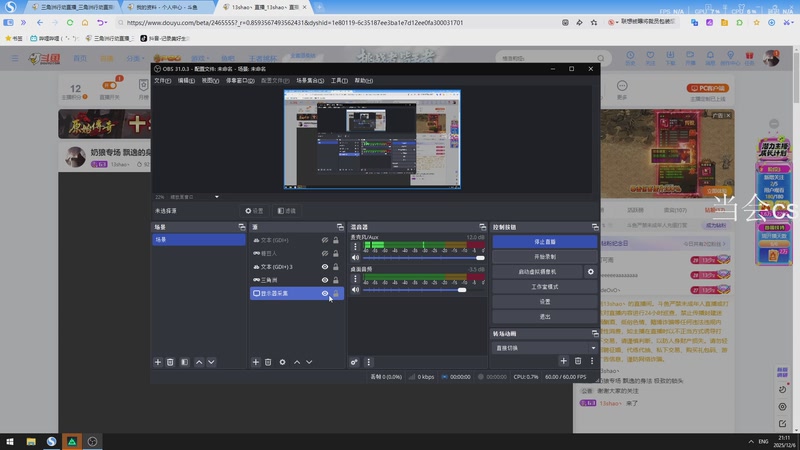The image size is (800, 450).
Task: Click the 停止直播 button
Action: (x=544, y=242)
